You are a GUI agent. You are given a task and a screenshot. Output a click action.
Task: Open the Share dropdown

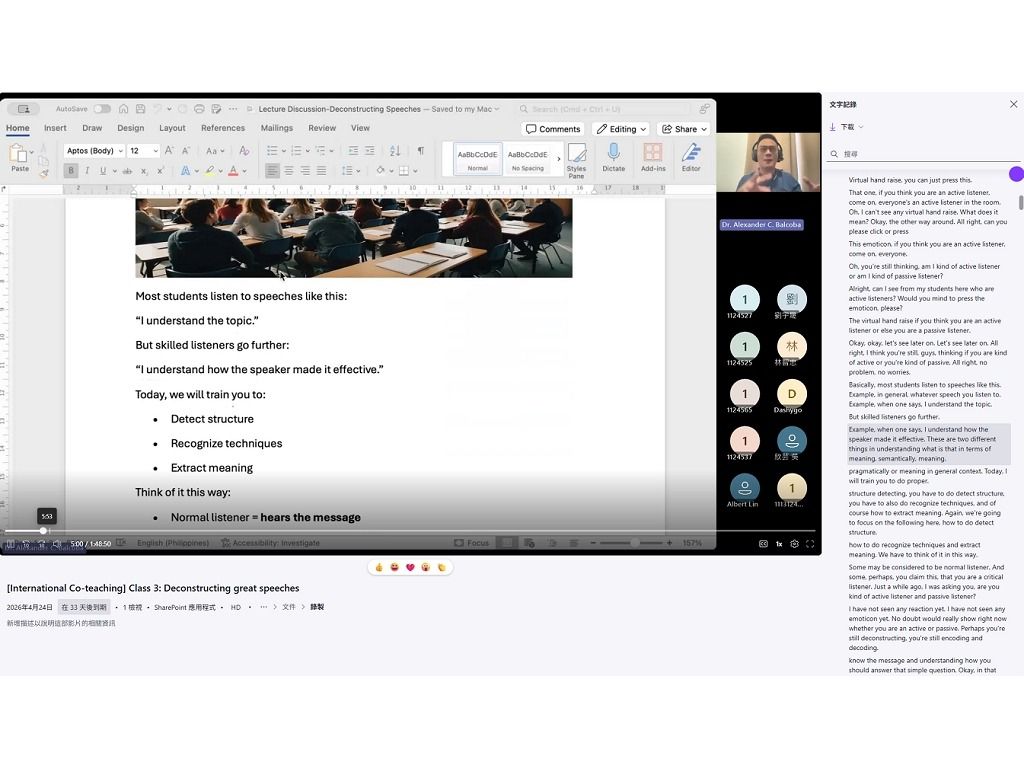[x=684, y=129]
